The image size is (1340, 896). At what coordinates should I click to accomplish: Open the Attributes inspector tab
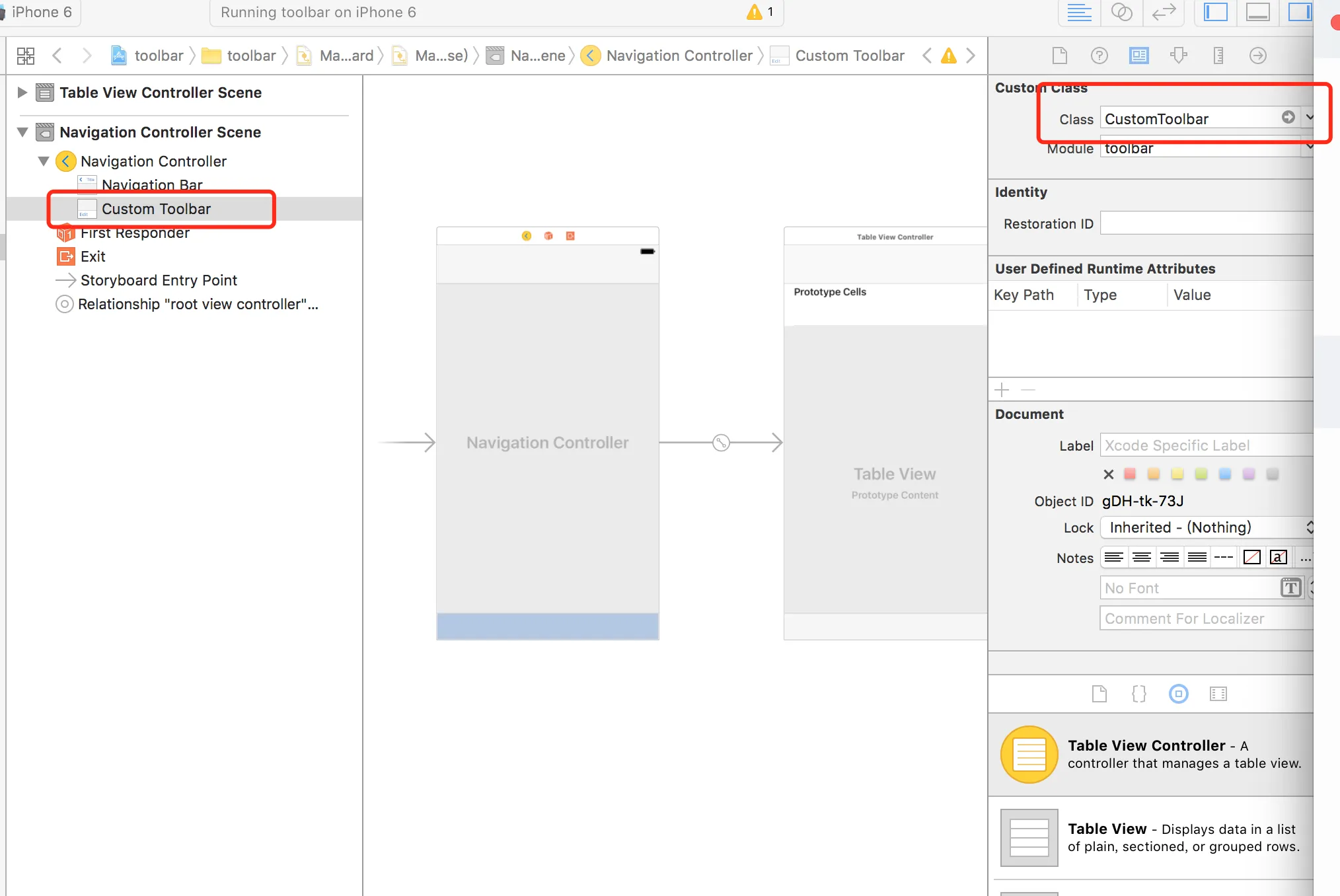(x=1178, y=56)
